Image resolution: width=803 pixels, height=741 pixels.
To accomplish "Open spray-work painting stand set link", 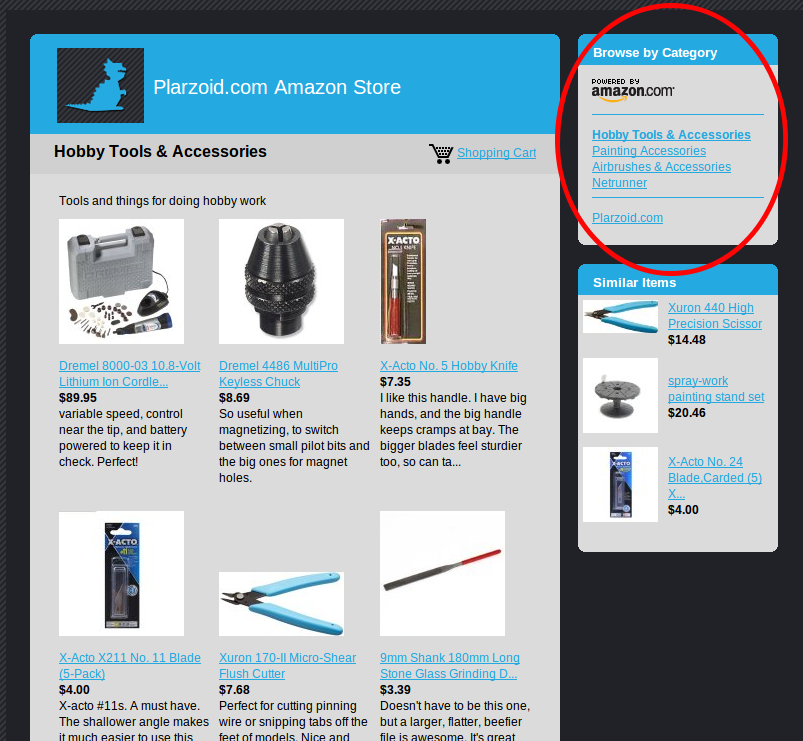I will [x=716, y=389].
